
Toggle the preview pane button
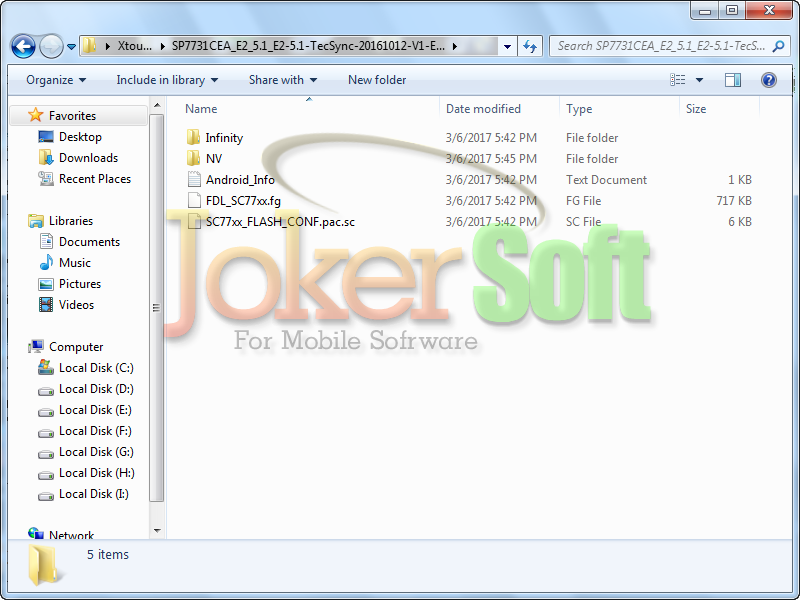(733, 80)
